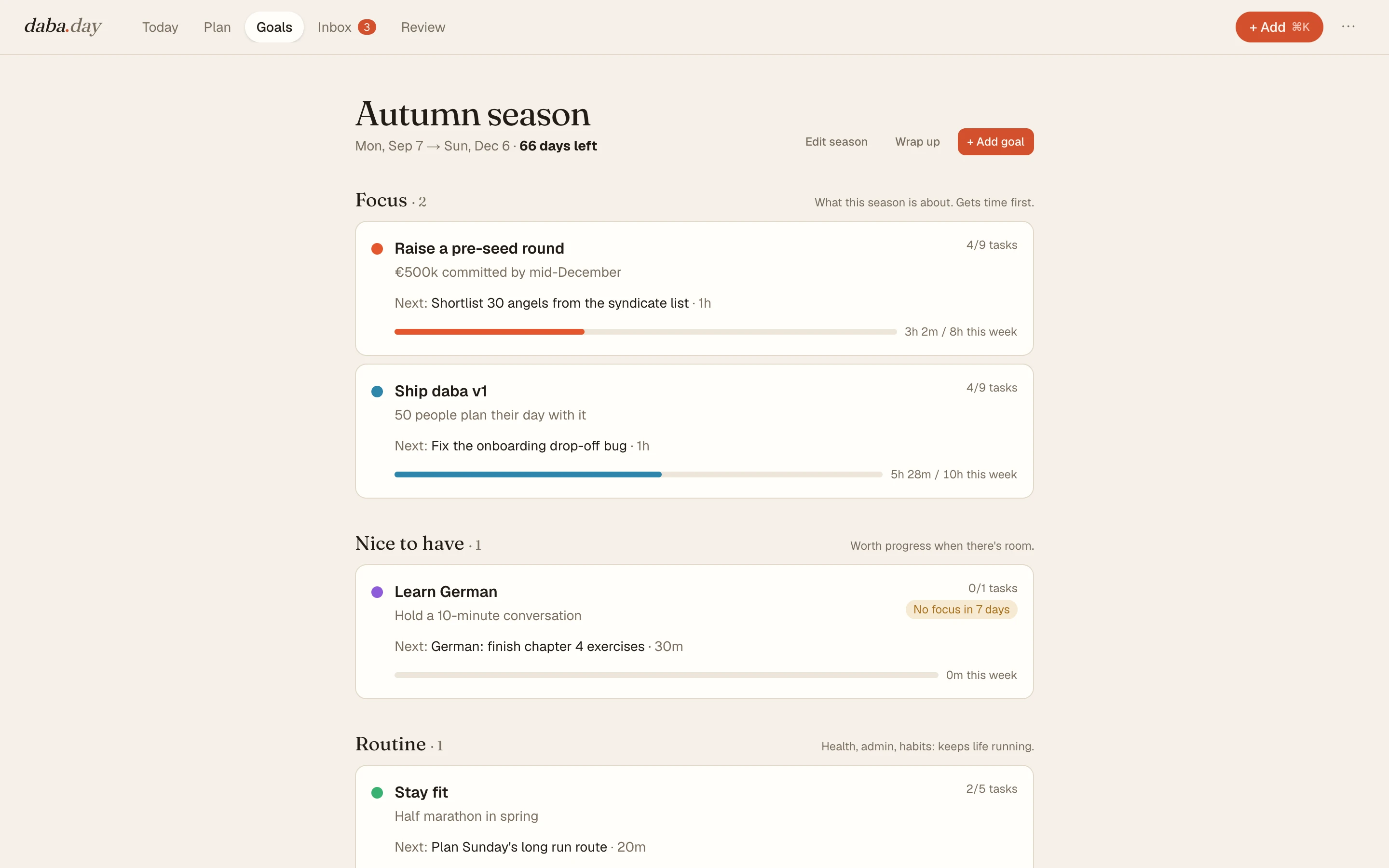This screenshot has height=868, width=1389.
Task: Click the green dot beside Stay fit
Action: pos(377,793)
